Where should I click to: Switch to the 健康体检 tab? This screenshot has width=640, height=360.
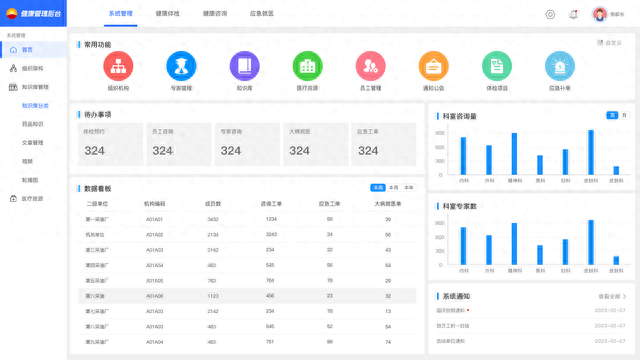(x=167, y=13)
